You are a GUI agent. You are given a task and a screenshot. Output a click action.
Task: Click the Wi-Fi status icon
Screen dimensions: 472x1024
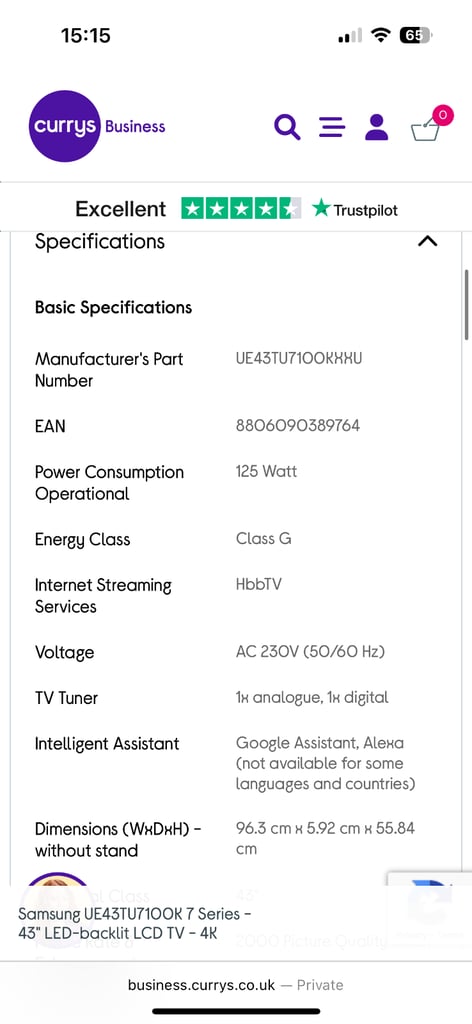[380, 35]
